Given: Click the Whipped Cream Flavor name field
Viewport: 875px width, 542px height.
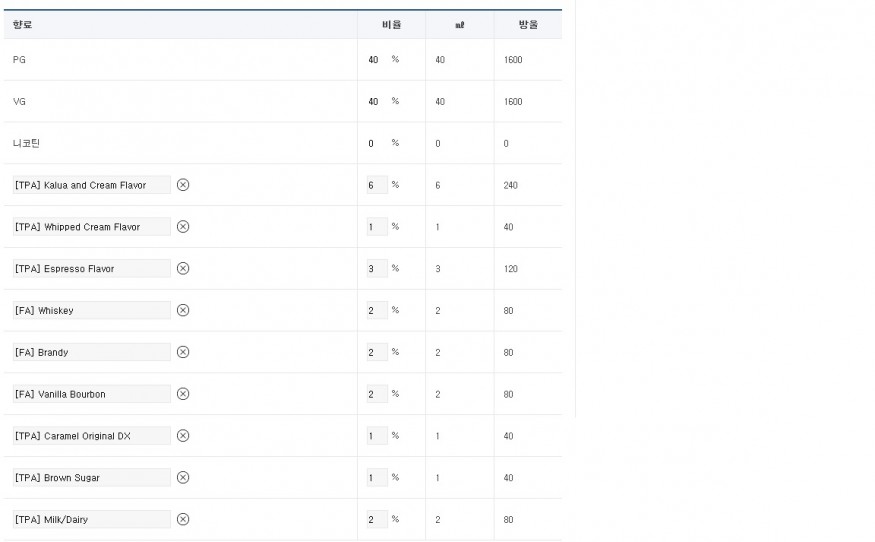Looking at the screenshot, I should coord(91,227).
